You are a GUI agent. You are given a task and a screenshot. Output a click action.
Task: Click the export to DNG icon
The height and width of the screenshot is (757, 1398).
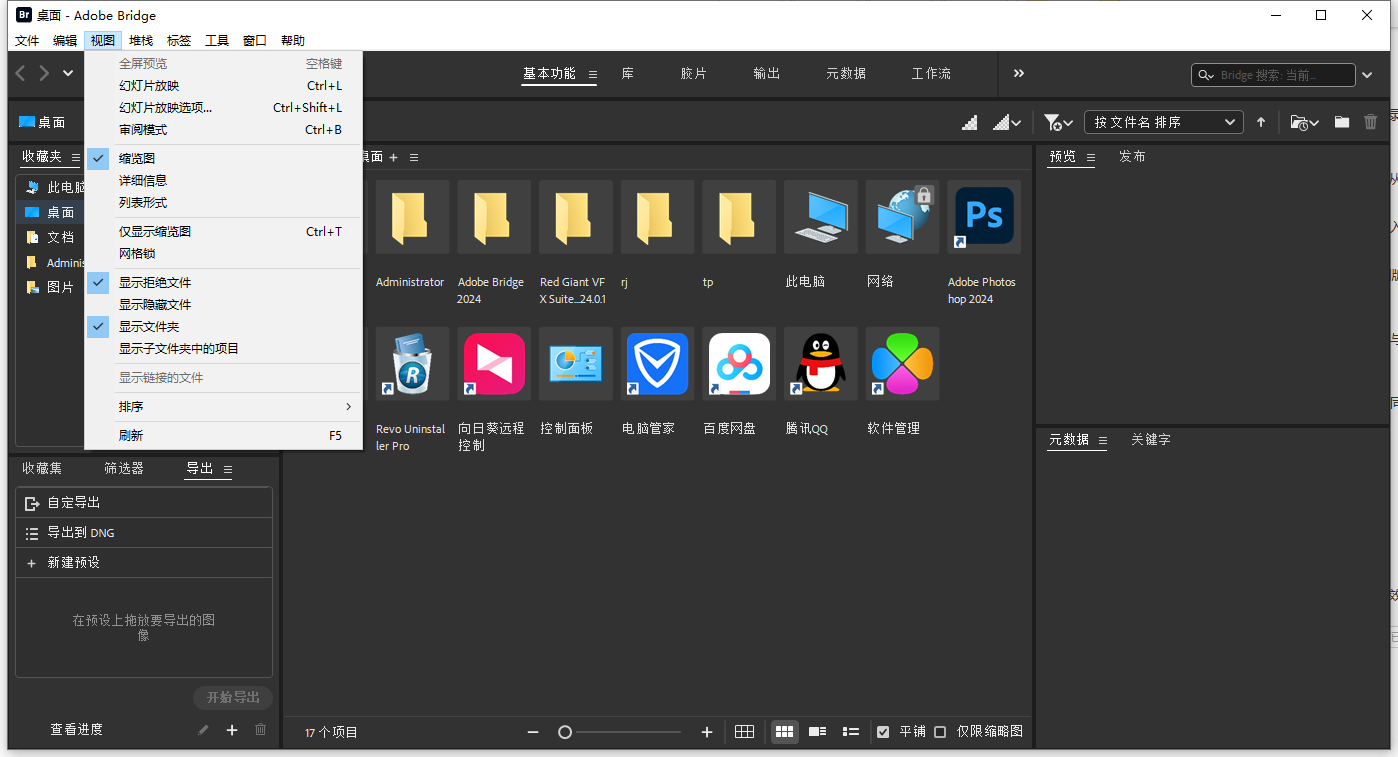[x=31, y=532]
